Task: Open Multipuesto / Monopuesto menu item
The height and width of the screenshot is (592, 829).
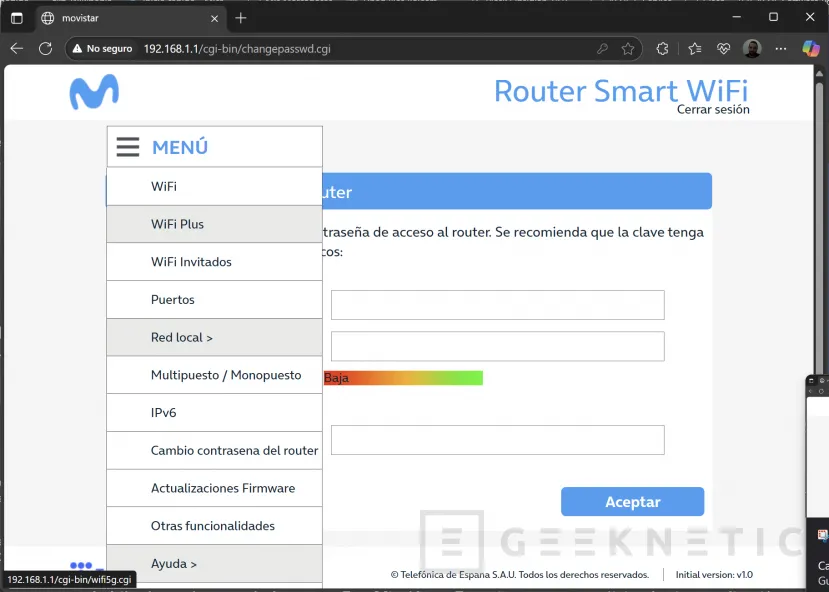Action: pos(215,375)
